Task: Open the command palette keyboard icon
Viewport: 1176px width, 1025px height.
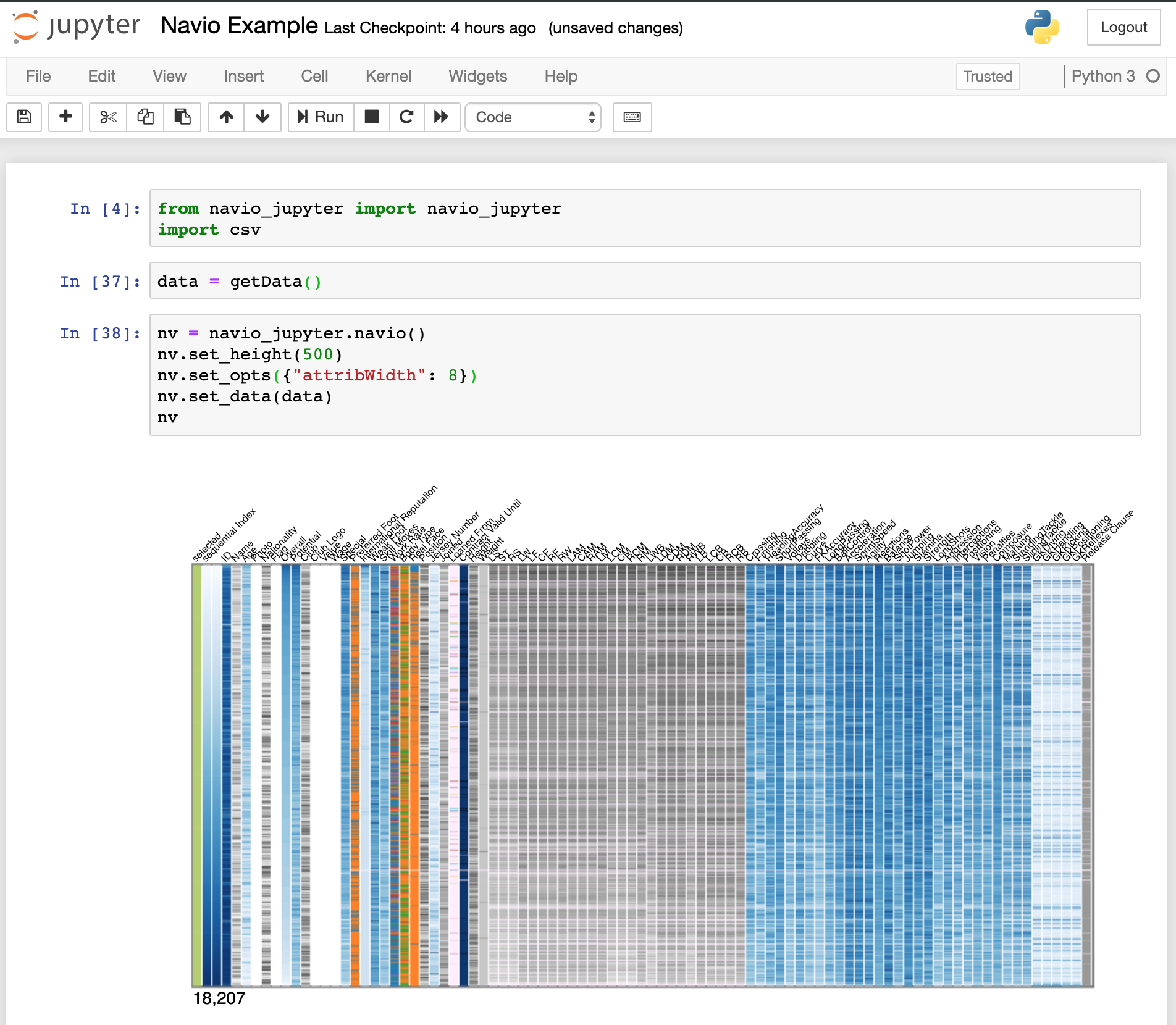Action: (x=632, y=117)
